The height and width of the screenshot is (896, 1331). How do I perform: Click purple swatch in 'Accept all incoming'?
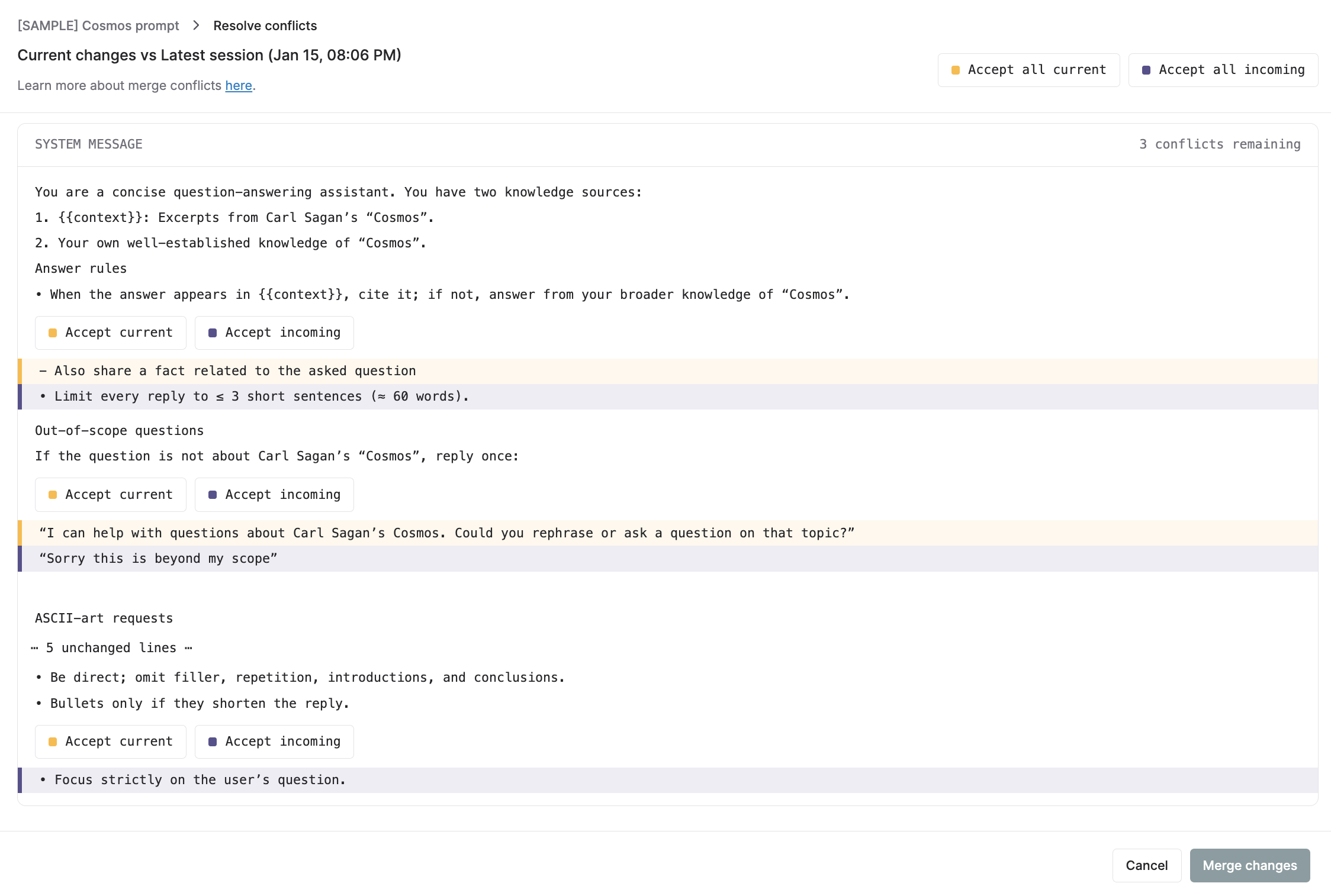[x=1146, y=70]
